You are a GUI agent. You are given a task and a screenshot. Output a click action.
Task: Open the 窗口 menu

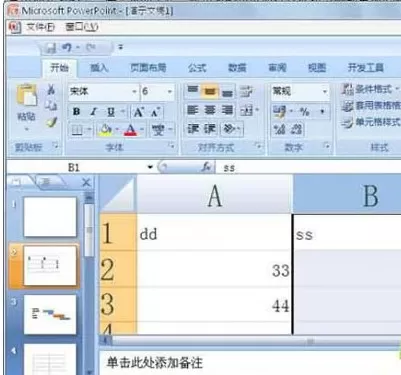[82, 27]
